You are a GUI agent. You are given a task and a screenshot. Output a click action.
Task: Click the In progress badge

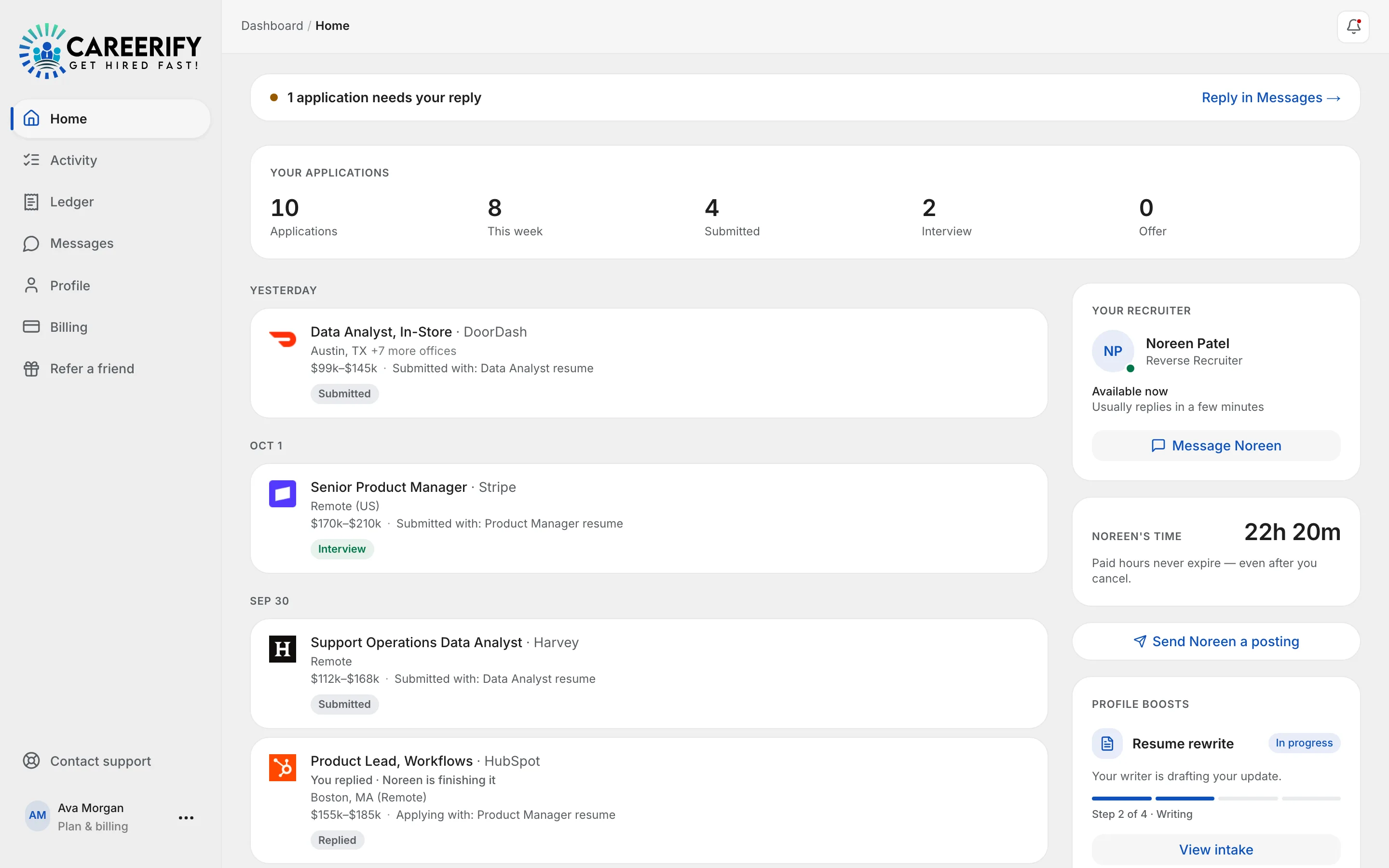pos(1304,743)
